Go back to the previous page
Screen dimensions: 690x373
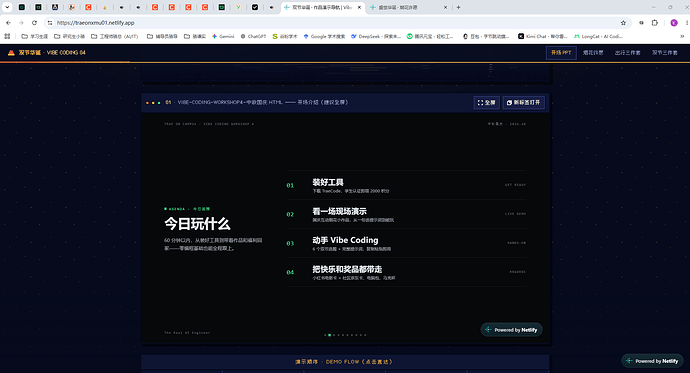click(8, 22)
